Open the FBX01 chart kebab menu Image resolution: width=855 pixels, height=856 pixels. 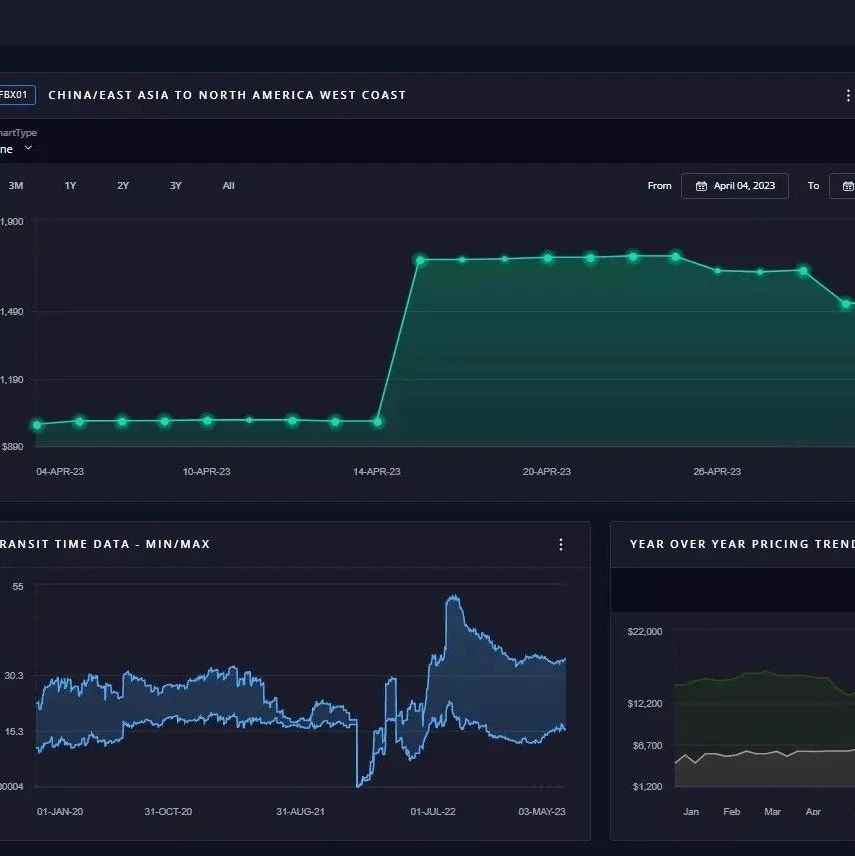[847, 96]
